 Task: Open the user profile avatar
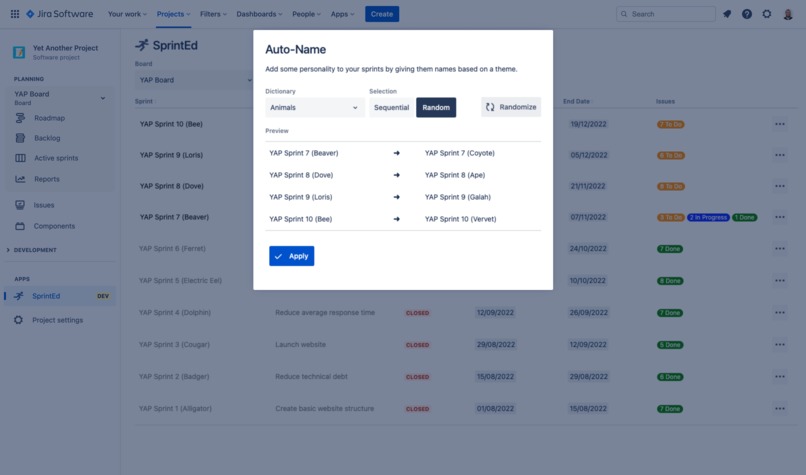coord(788,14)
